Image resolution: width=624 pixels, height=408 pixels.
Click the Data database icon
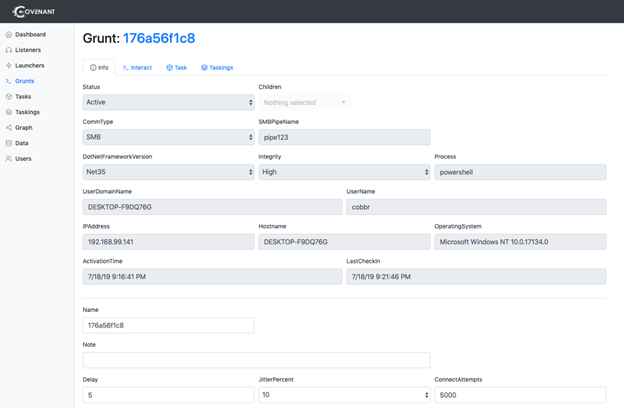click(x=9, y=143)
